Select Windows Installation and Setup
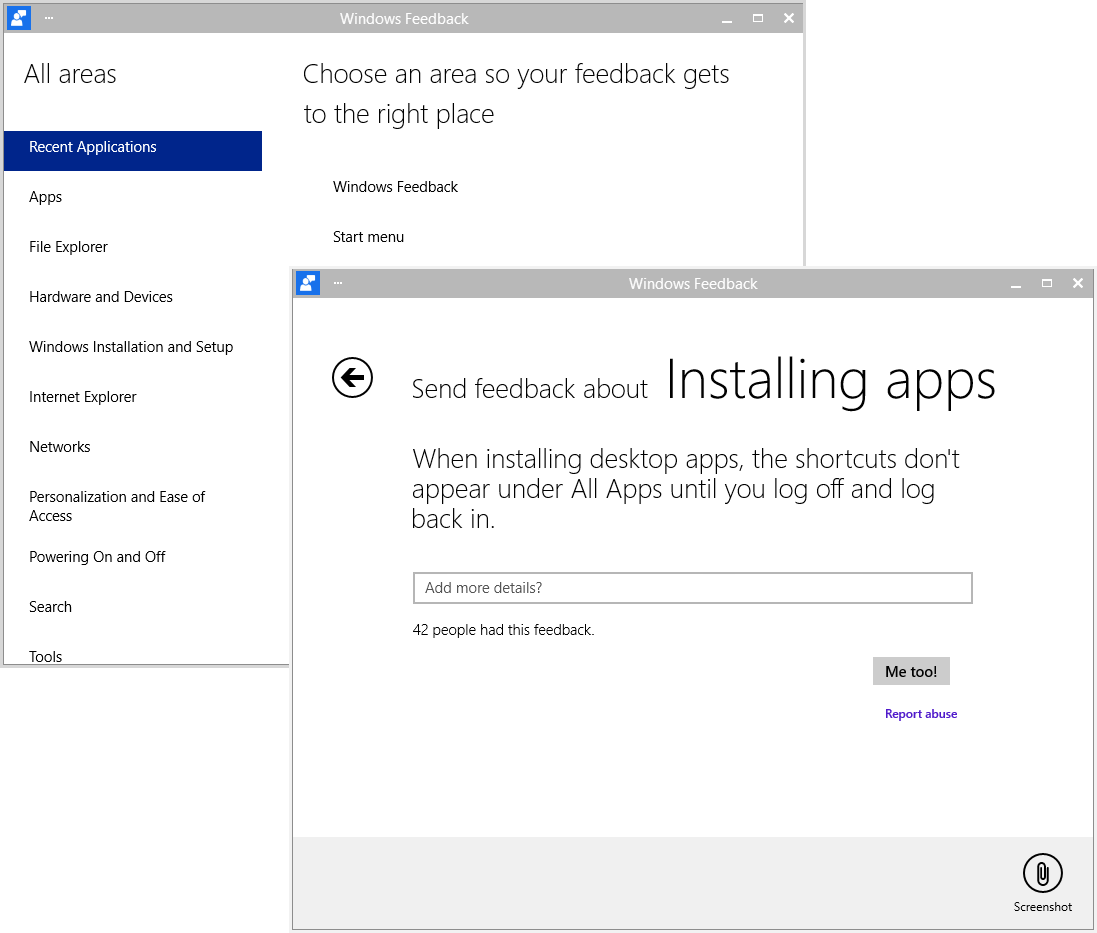This screenshot has width=1097, height=933. coord(133,347)
